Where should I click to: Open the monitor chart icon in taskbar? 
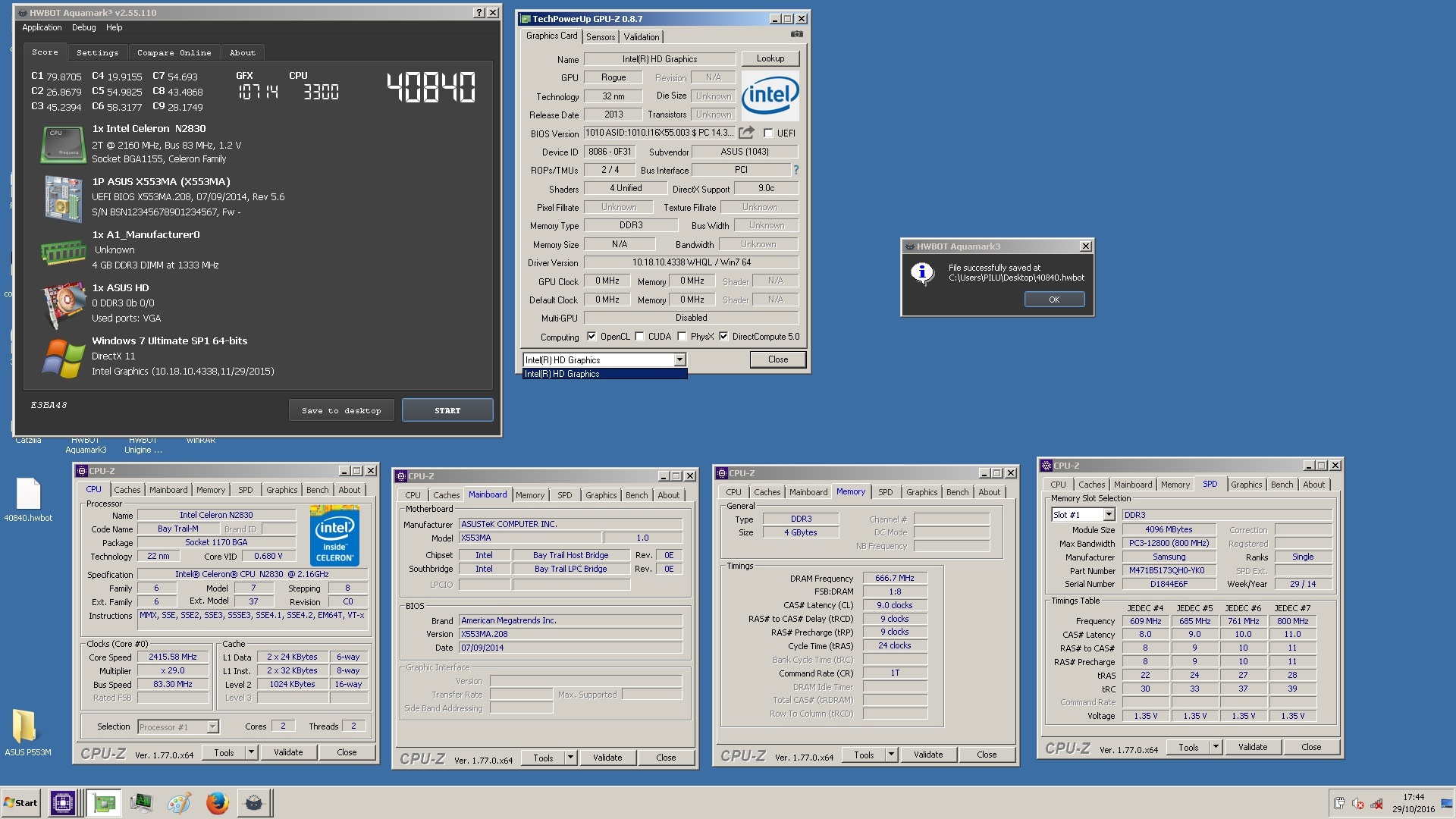tap(141, 803)
